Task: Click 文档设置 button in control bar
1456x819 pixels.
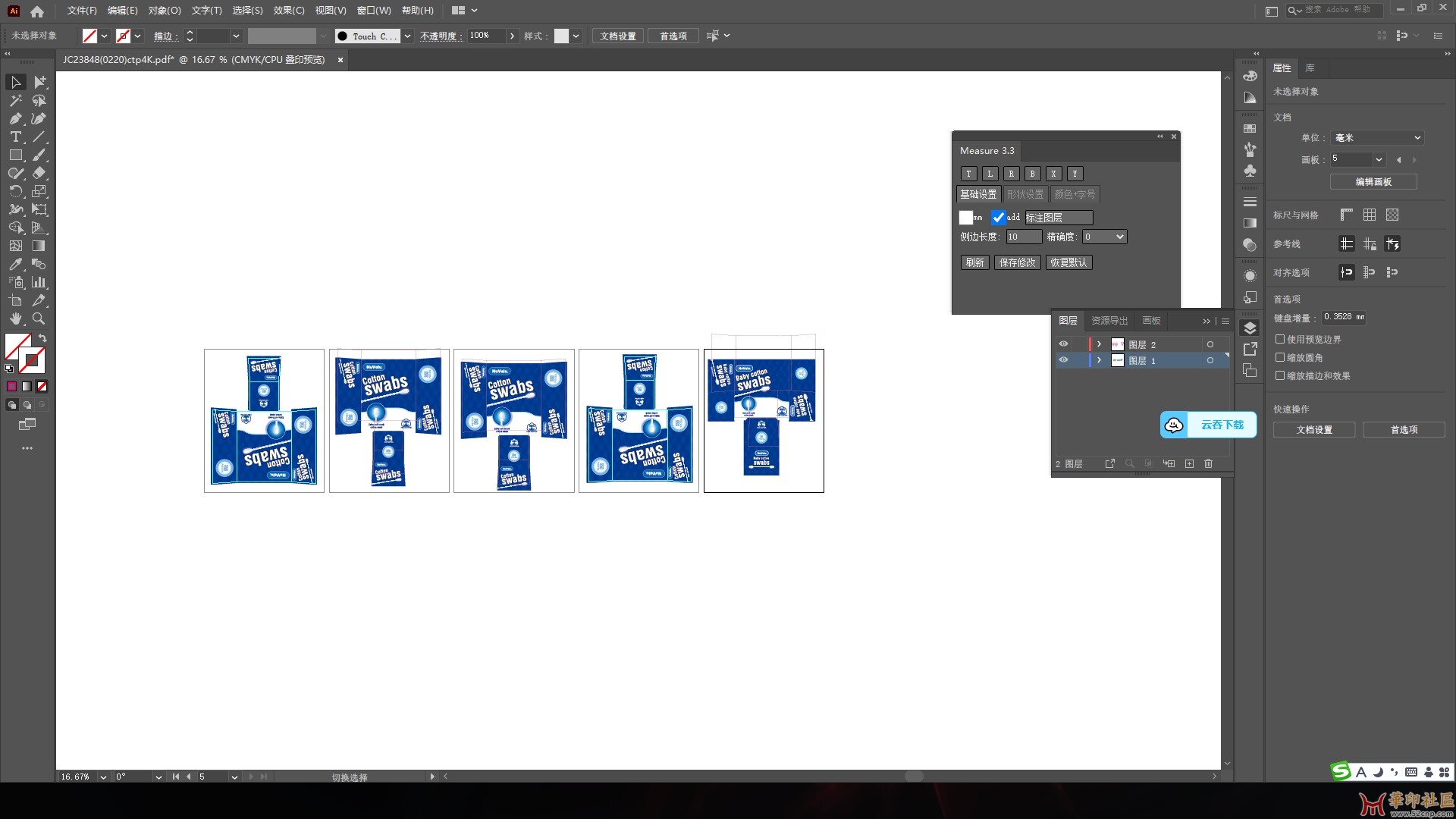Action: pyautogui.click(x=618, y=36)
